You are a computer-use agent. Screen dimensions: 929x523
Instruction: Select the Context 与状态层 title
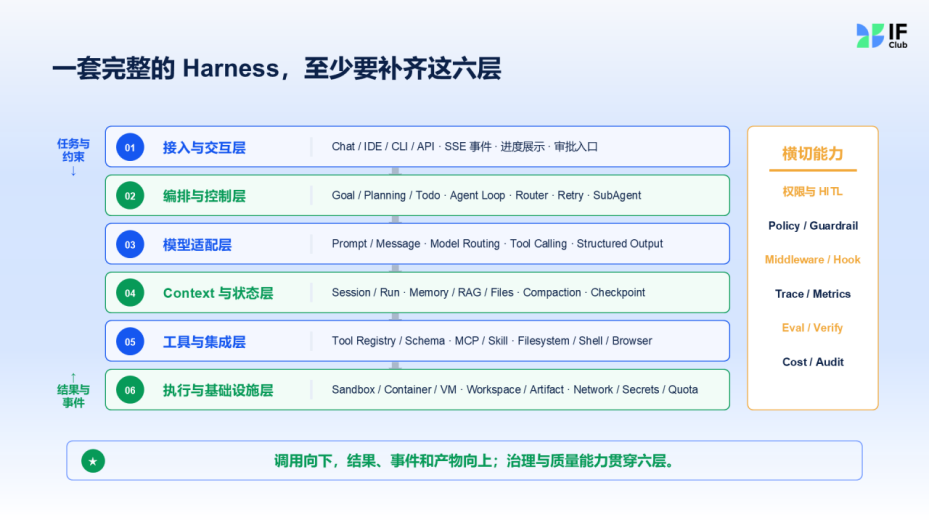pyautogui.click(x=218, y=293)
